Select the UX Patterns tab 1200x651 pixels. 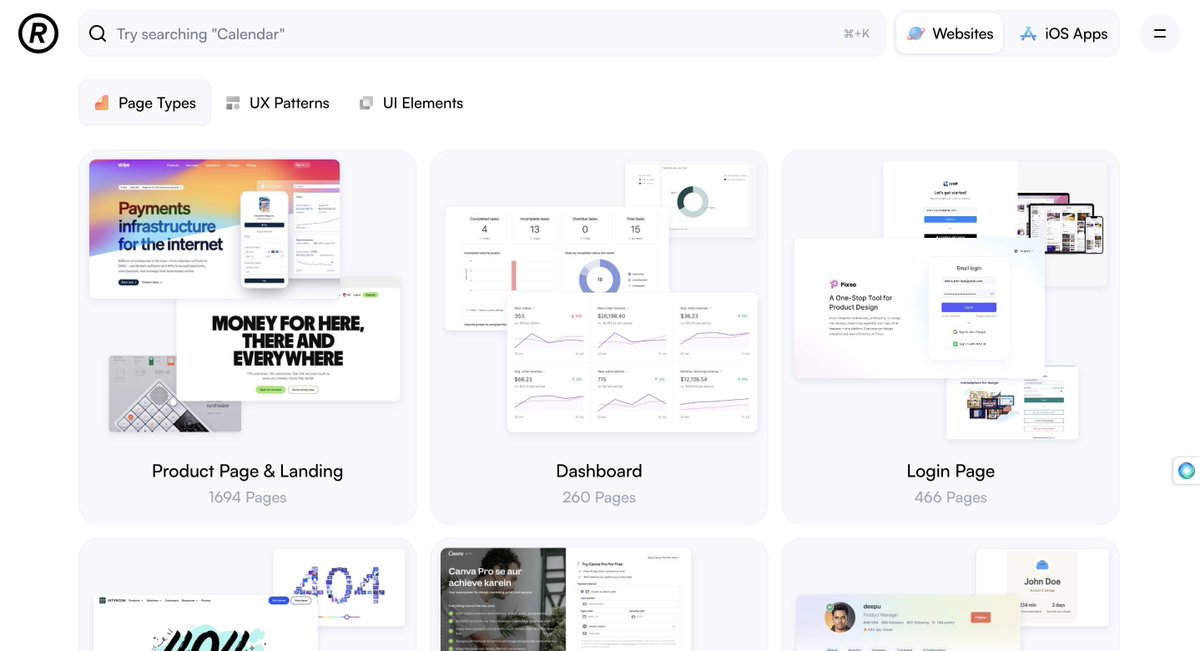(x=277, y=103)
